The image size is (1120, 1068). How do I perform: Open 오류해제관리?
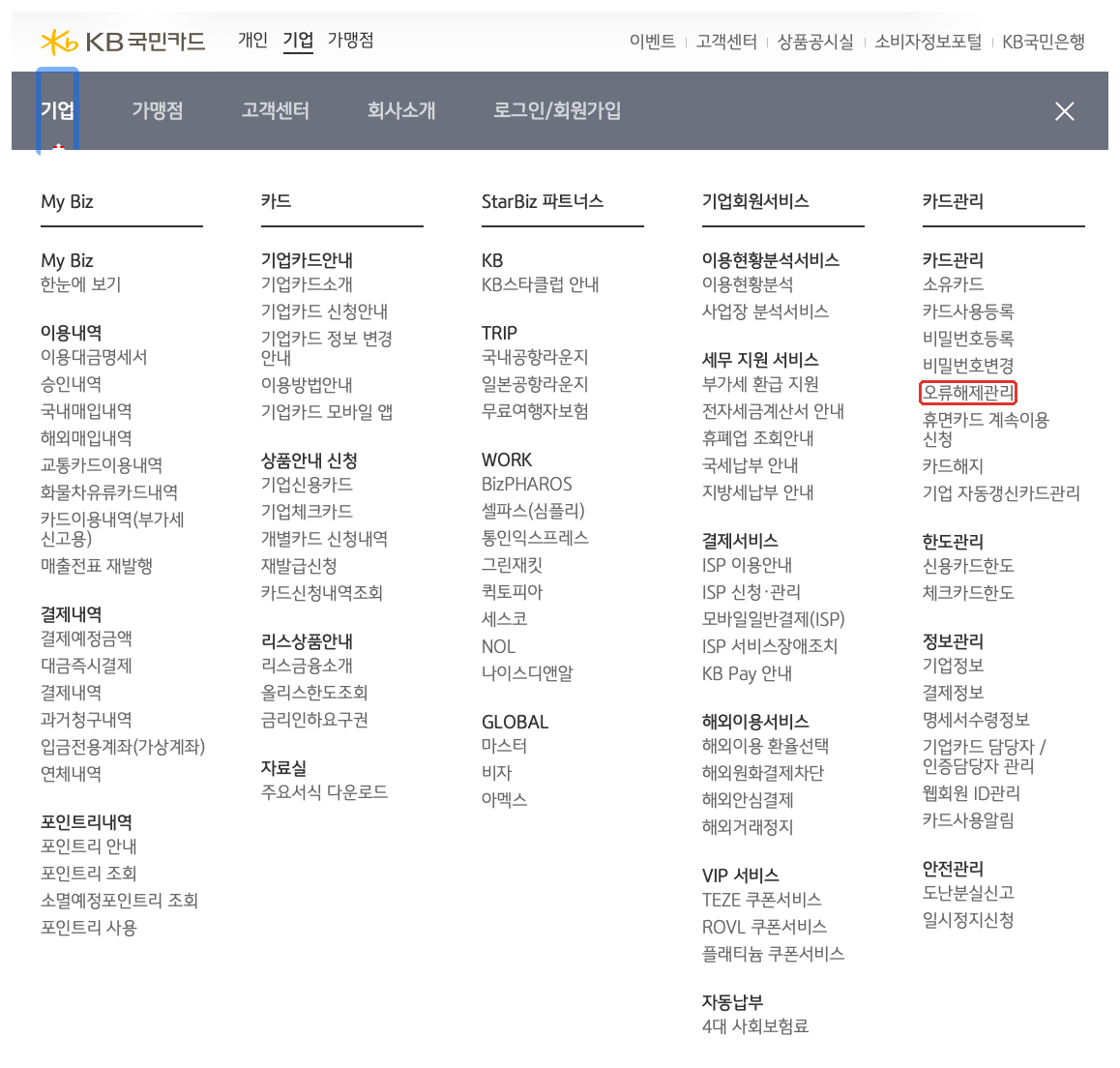tap(968, 393)
